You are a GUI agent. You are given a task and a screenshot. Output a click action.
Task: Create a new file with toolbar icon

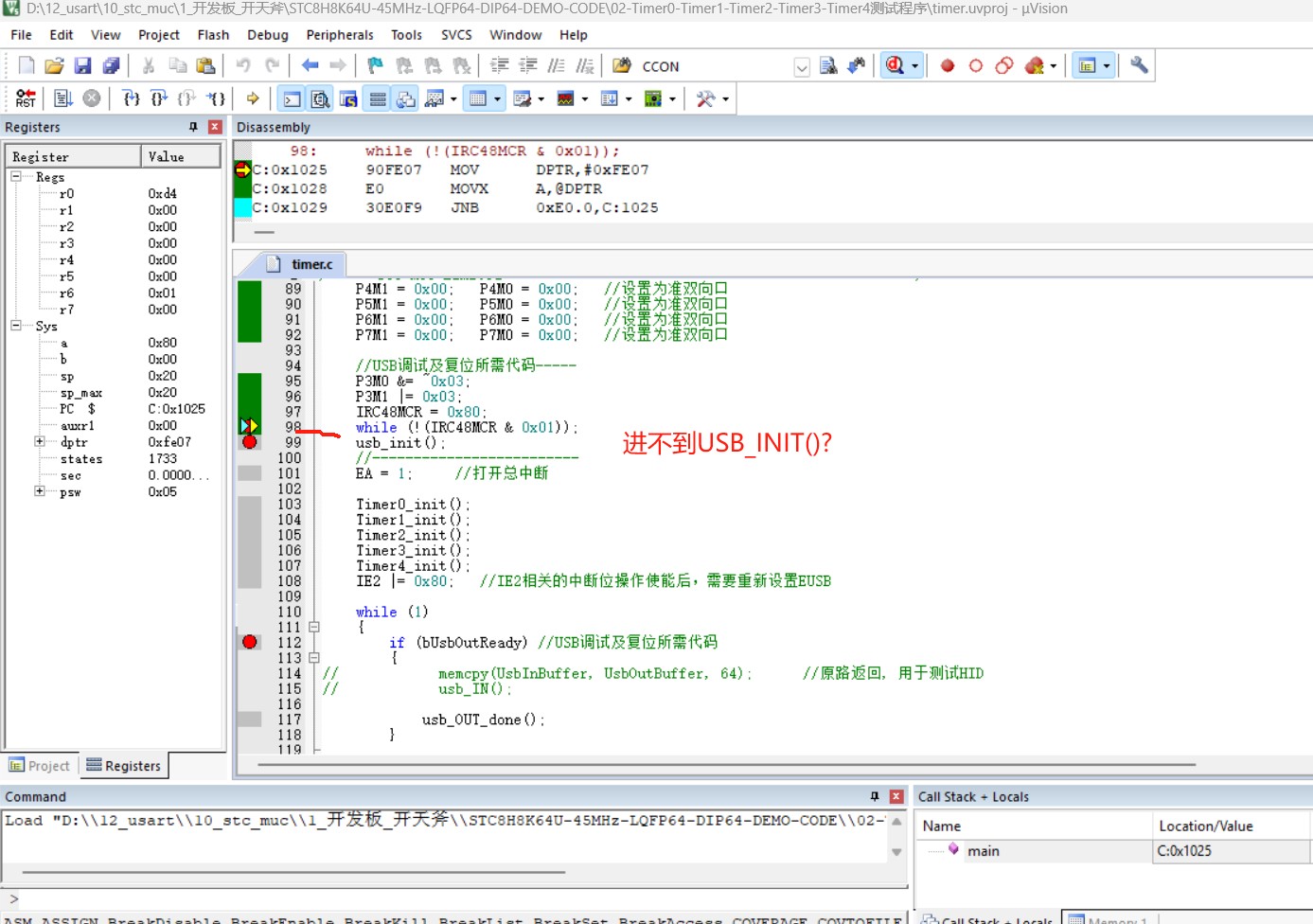(x=27, y=65)
